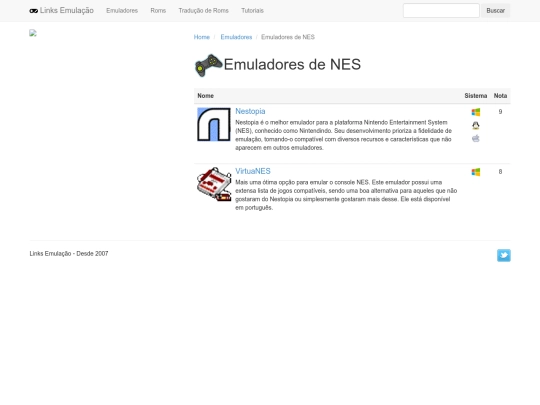The height and width of the screenshot is (405, 540).
Task: Click the Links Emulação brand logo
Action: (61, 11)
